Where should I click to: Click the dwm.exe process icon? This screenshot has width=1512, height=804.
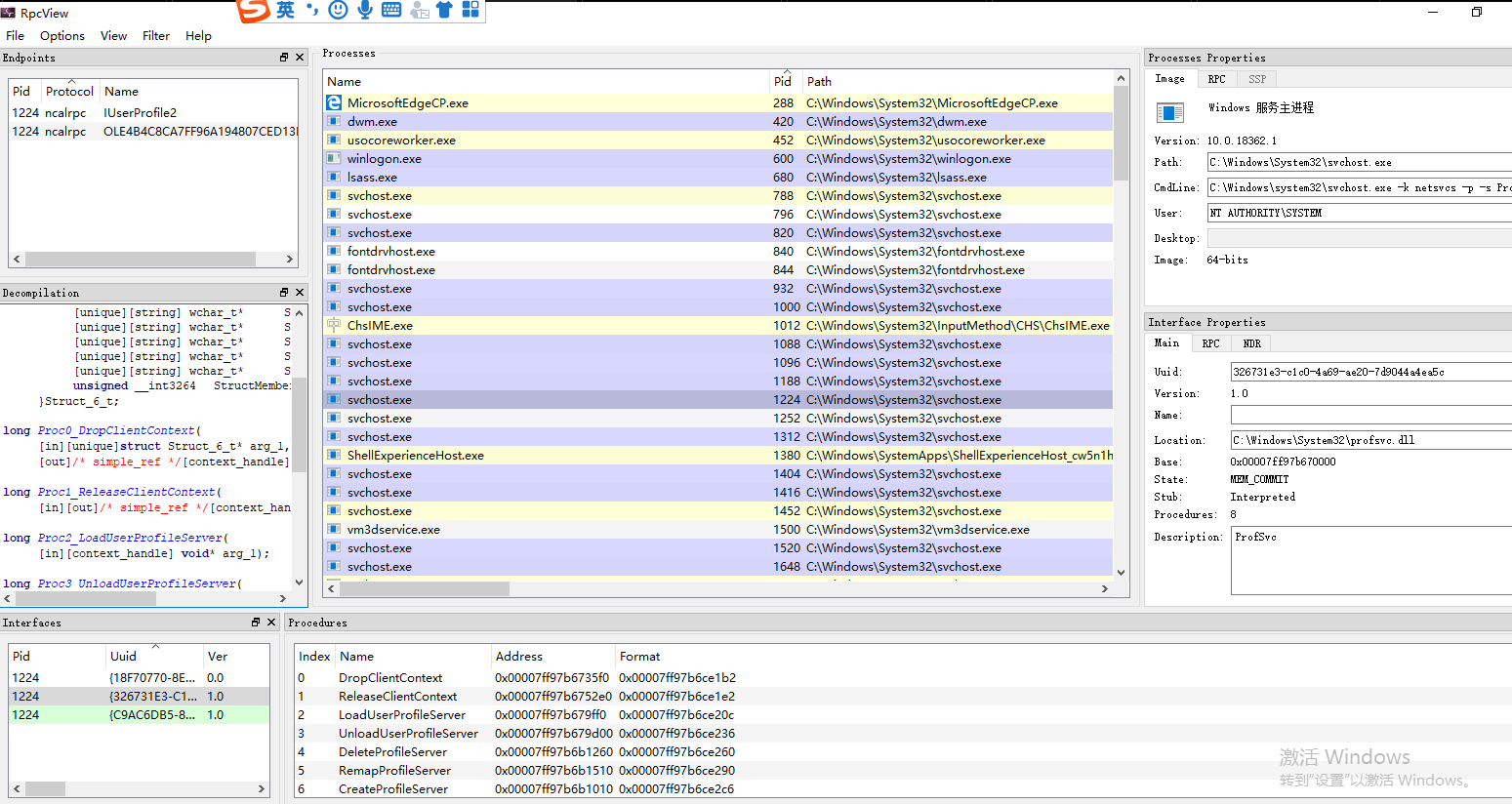334,121
